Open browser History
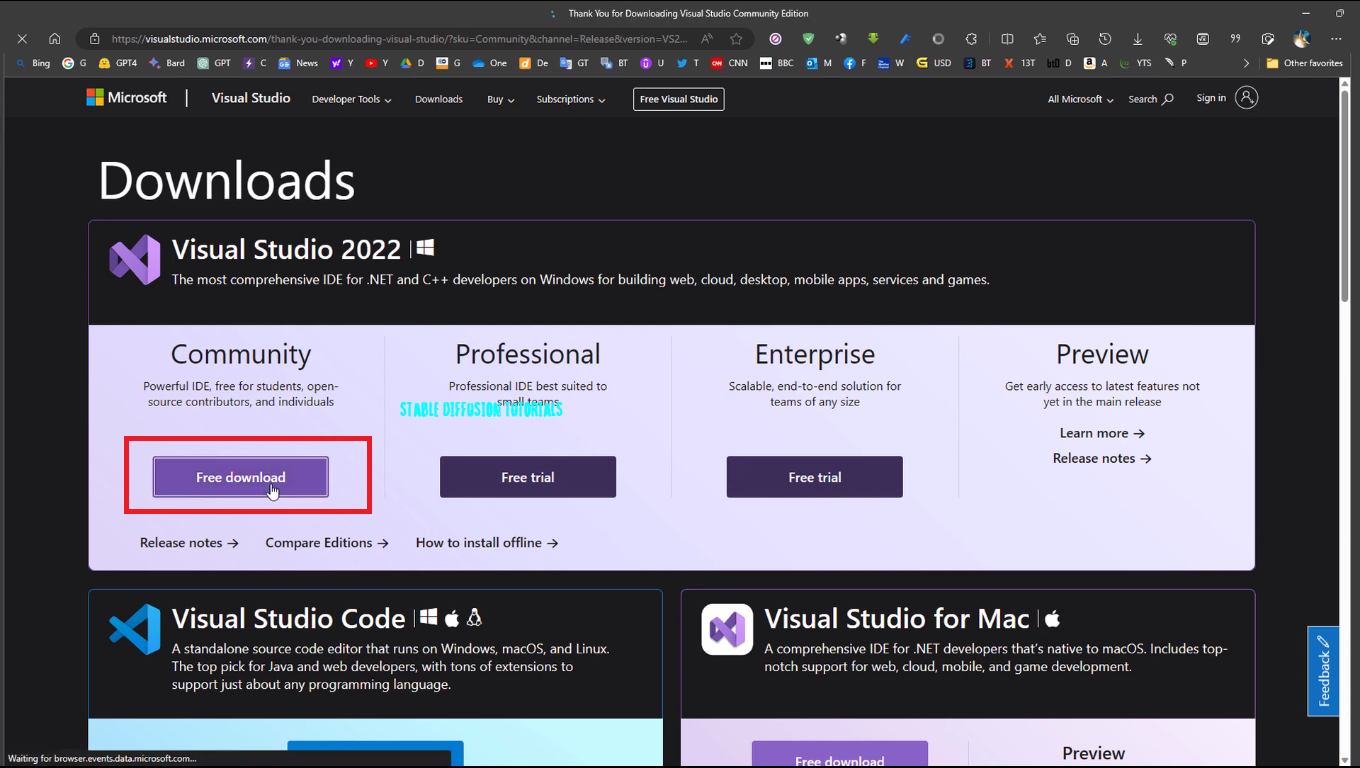 point(1105,39)
